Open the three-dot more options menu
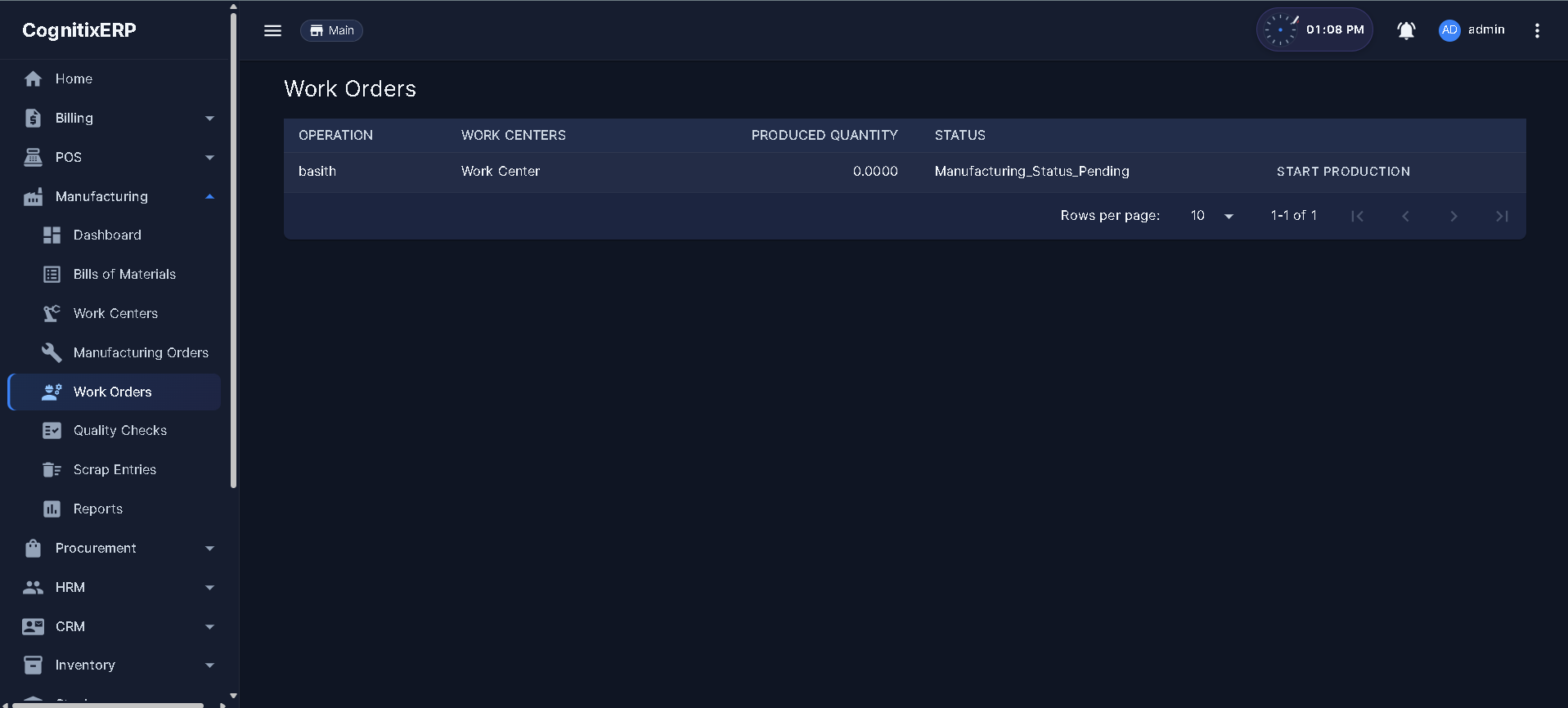Image resolution: width=1568 pixels, height=708 pixels. [x=1537, y=30]
